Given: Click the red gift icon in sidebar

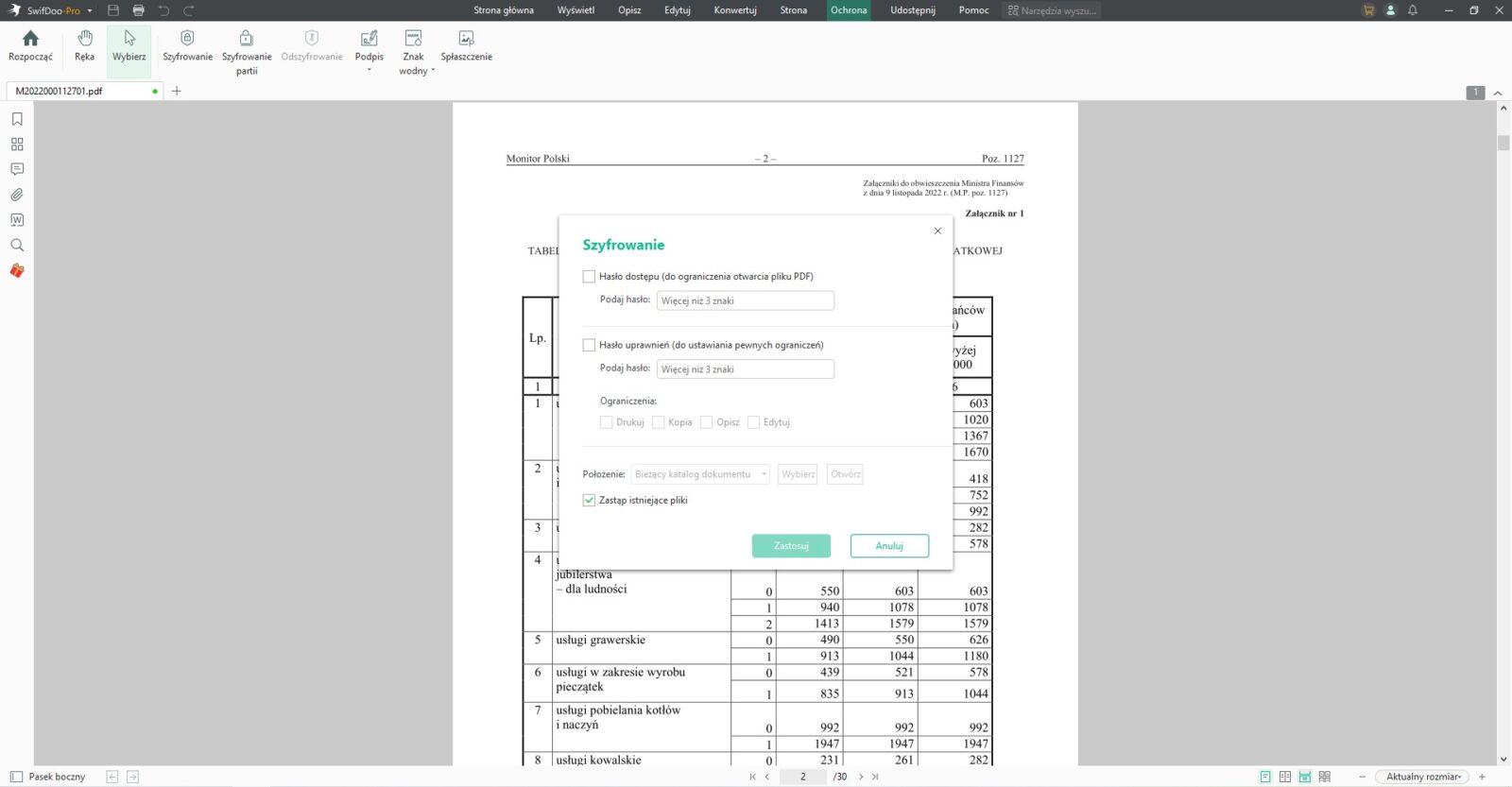Looking at the screenshot, I should pyautogui.click(x=17, y=270).
